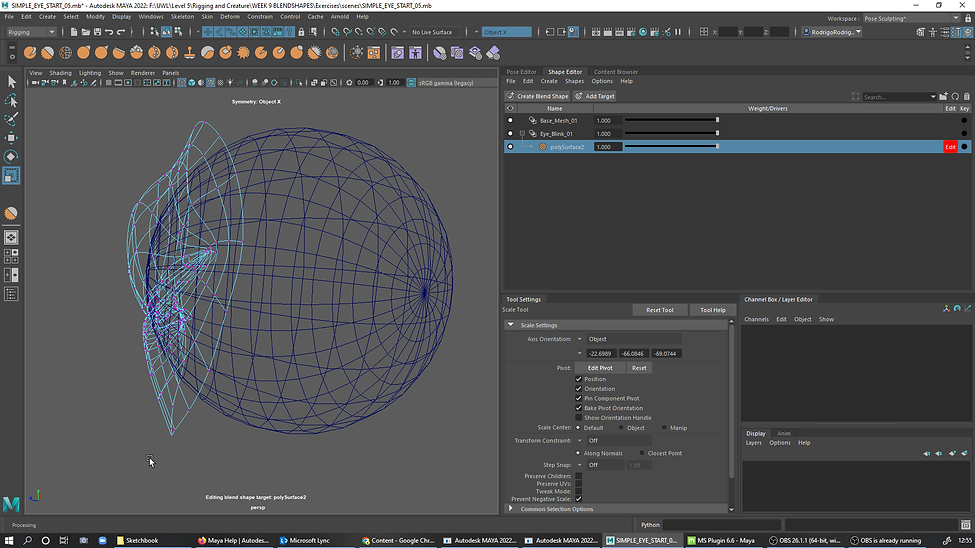Switch to the Content Browser tab

click(x=616, y=72)
